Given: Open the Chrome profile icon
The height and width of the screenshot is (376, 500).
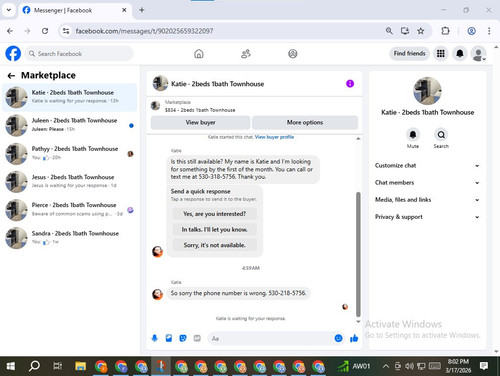Looking at the screenshot, I should 471,31.
